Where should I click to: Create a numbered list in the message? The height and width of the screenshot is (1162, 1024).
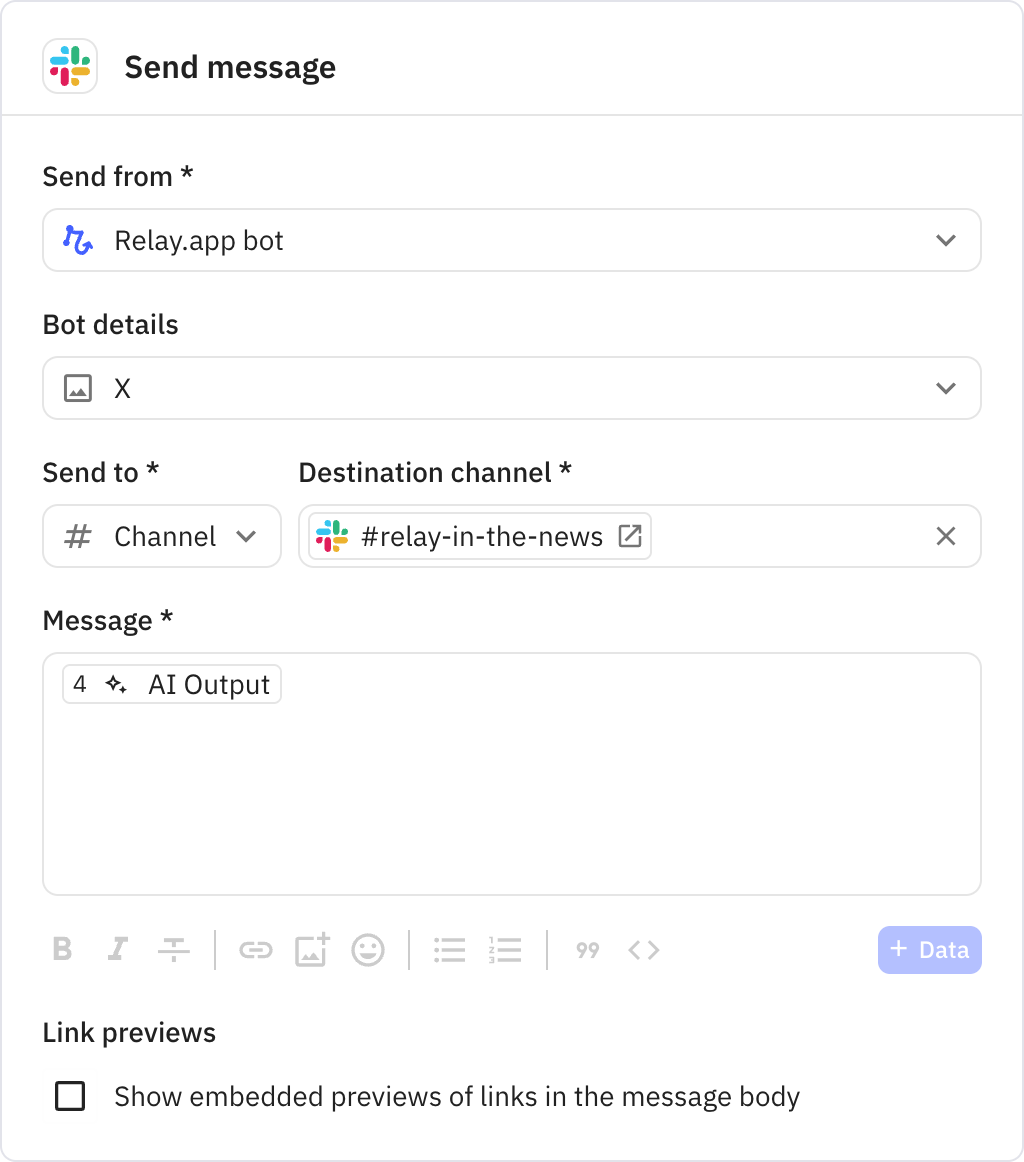coord(505,950)
